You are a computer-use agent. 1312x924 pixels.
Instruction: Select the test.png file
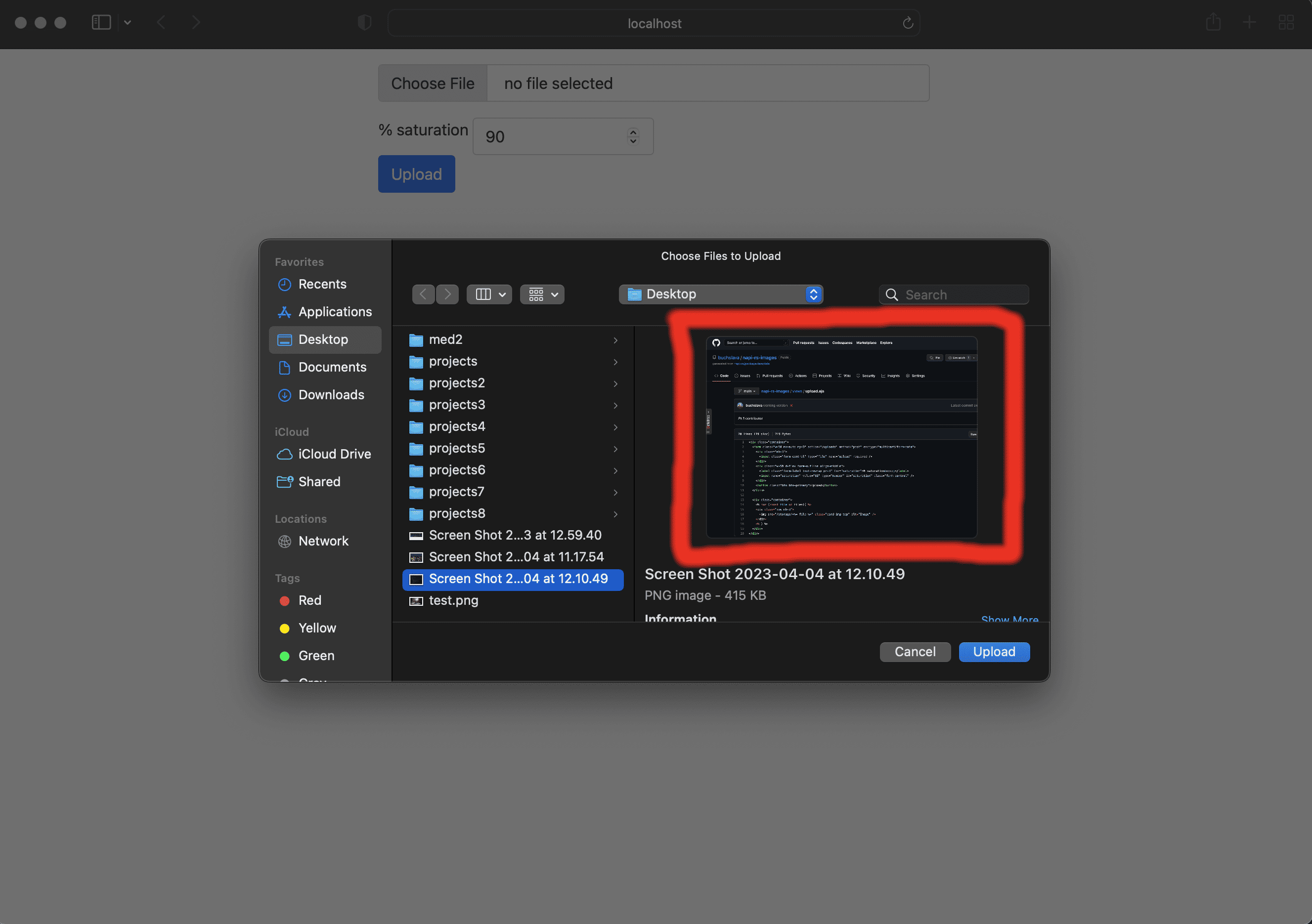pos(453,600)
